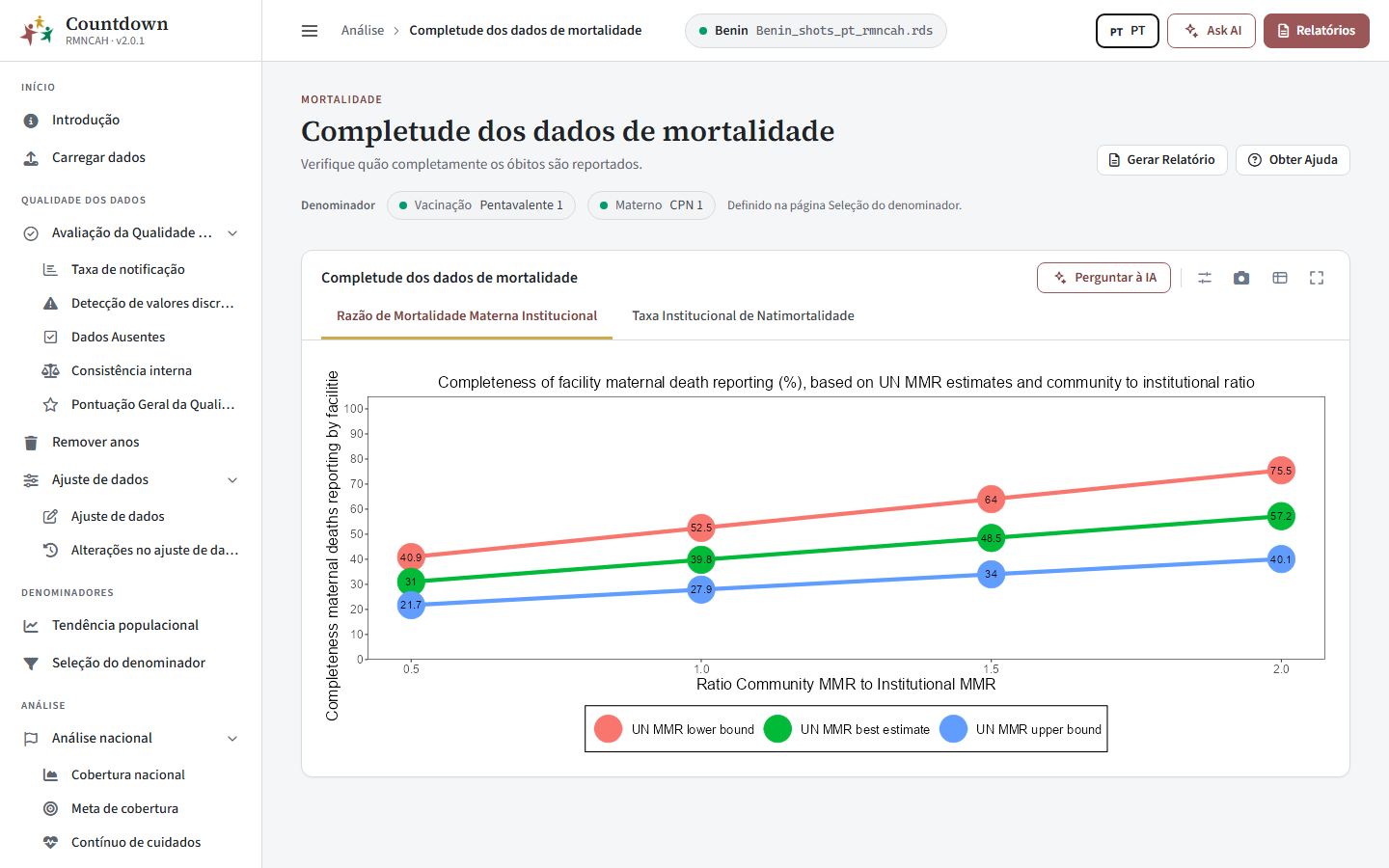Click the Remover anos trash icon

pyautogui.click(x=31, y=443)
